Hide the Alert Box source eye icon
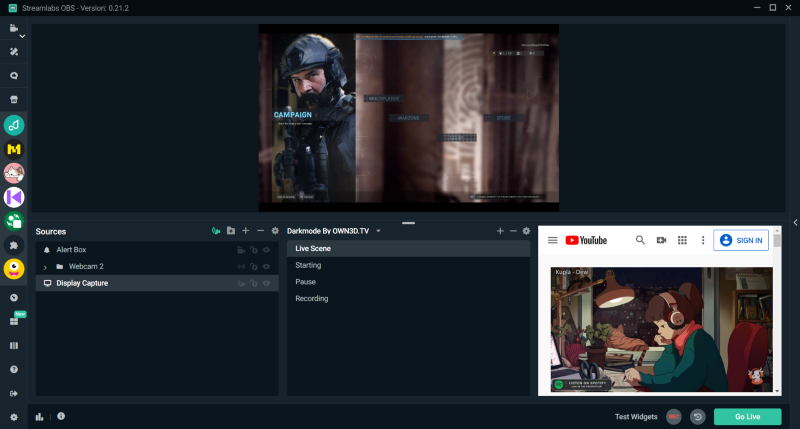The height and width of the screenshot is (429, 800). [x=266, y=250]
